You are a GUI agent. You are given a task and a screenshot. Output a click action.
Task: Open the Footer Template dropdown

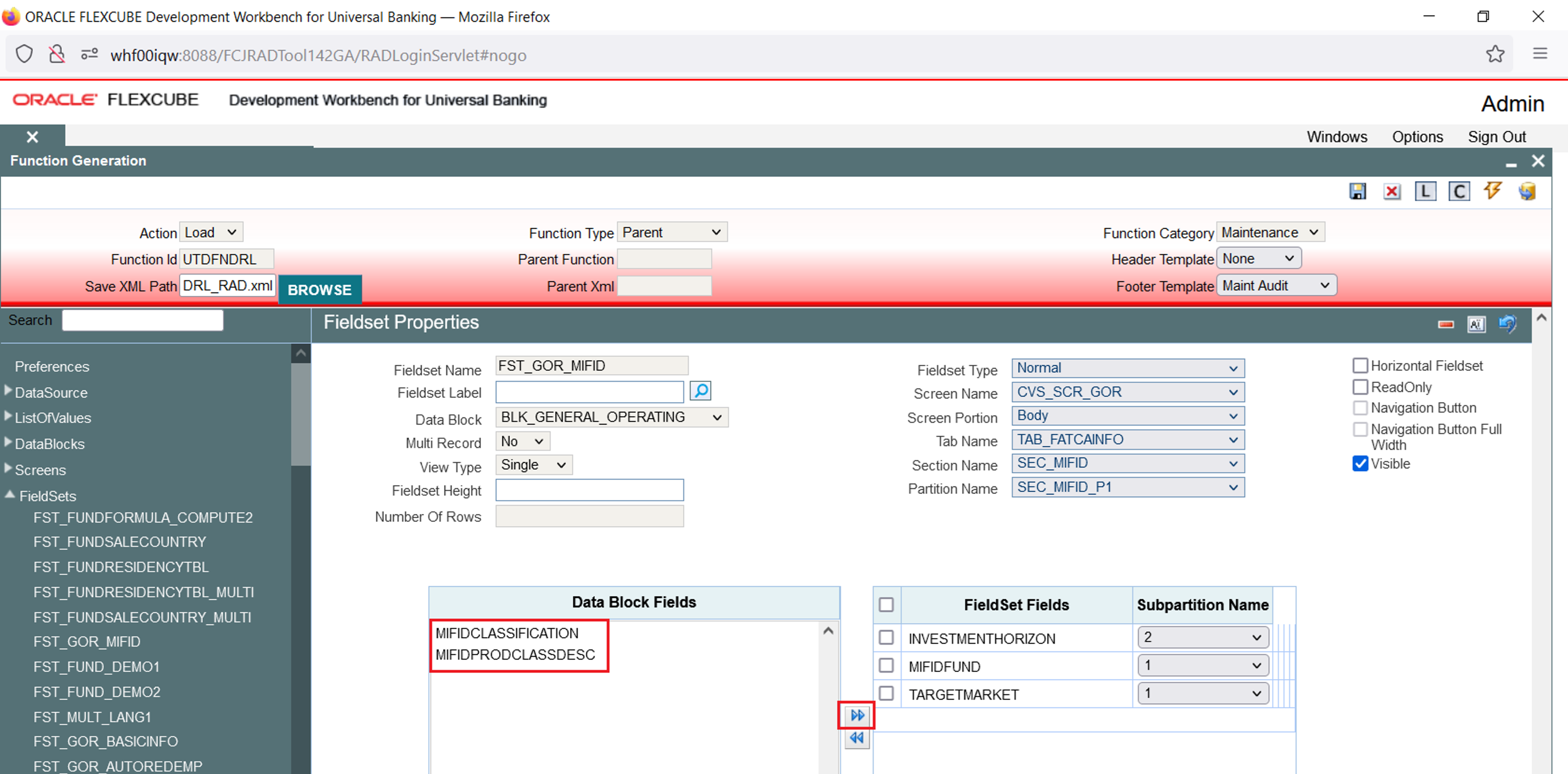coord(1276,286)
